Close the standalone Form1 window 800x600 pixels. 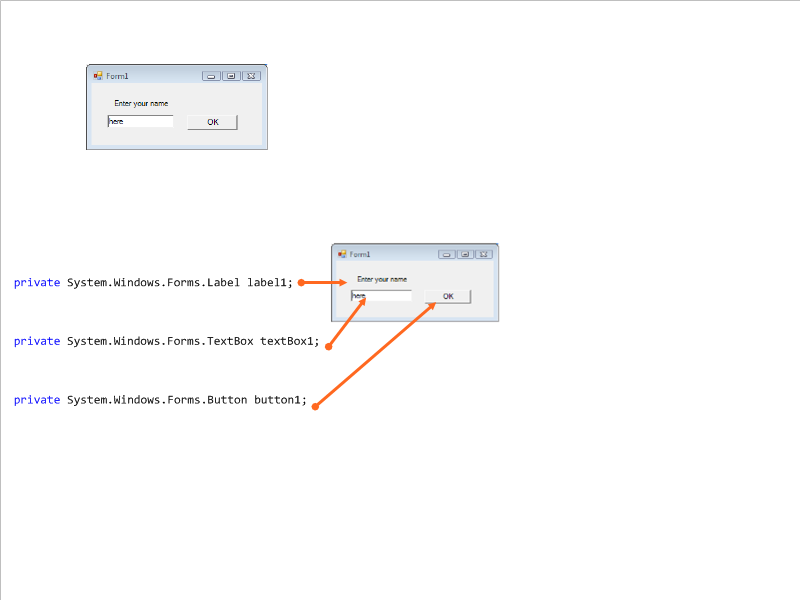click(x=251, y=76)
